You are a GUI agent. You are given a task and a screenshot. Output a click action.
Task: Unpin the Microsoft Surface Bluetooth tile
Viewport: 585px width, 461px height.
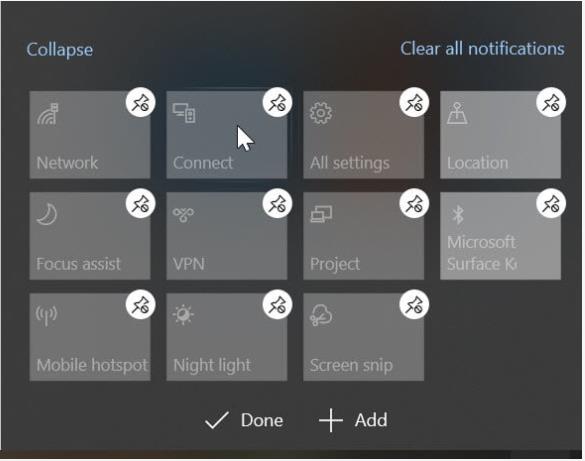(x=551, y=204)
